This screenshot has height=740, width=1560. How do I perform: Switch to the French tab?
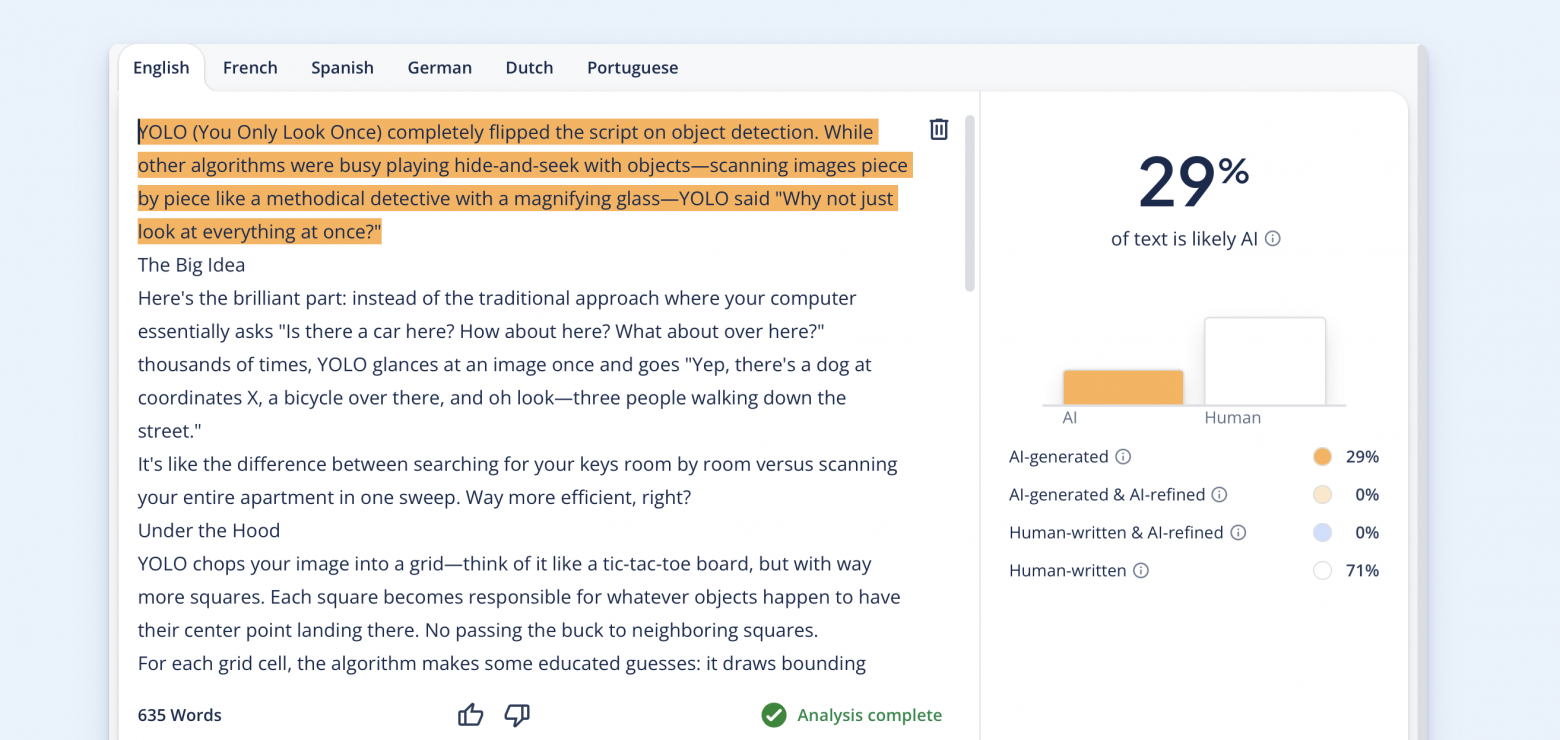250,68
